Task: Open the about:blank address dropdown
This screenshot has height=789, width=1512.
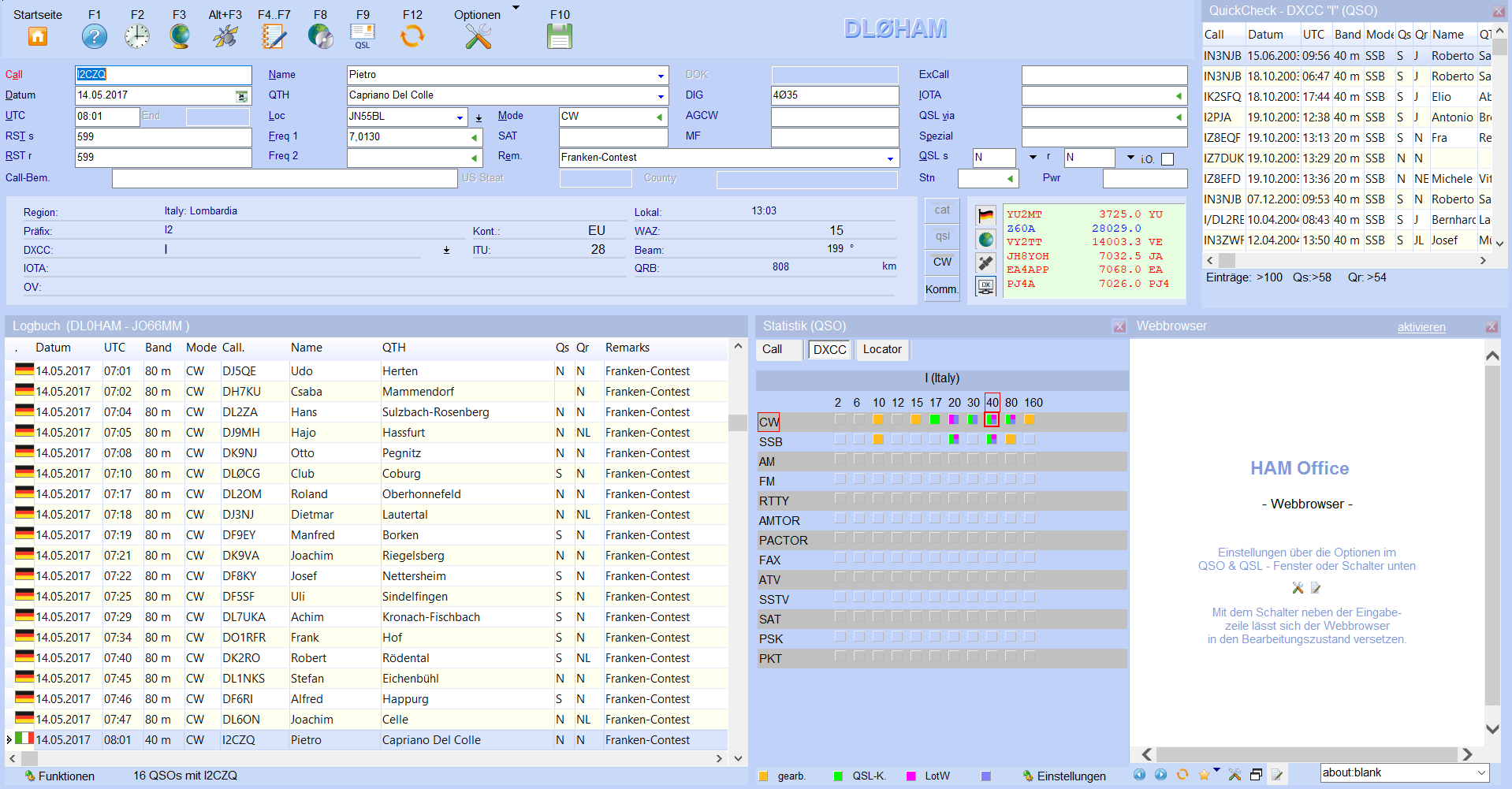Action: pyautogui.click(x=1481, y=773)
